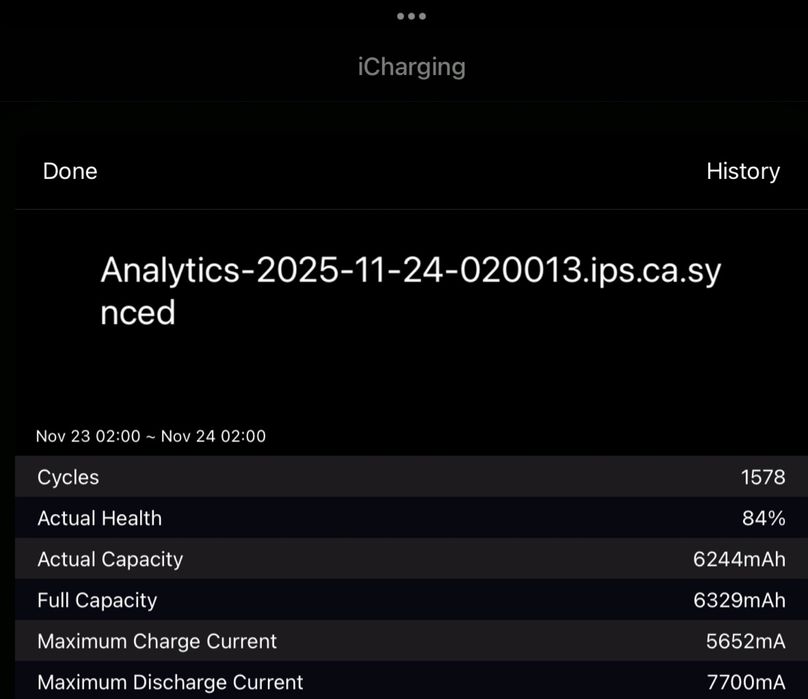Select the Cycles row label
The height and width of the screenshot is (699, 808).
(x=68, y=477)
